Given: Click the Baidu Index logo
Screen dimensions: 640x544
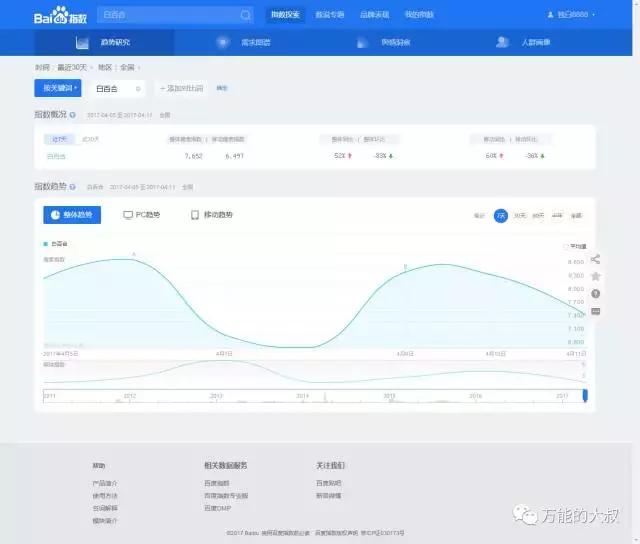Looking at the screenshot, I should 62,15.
